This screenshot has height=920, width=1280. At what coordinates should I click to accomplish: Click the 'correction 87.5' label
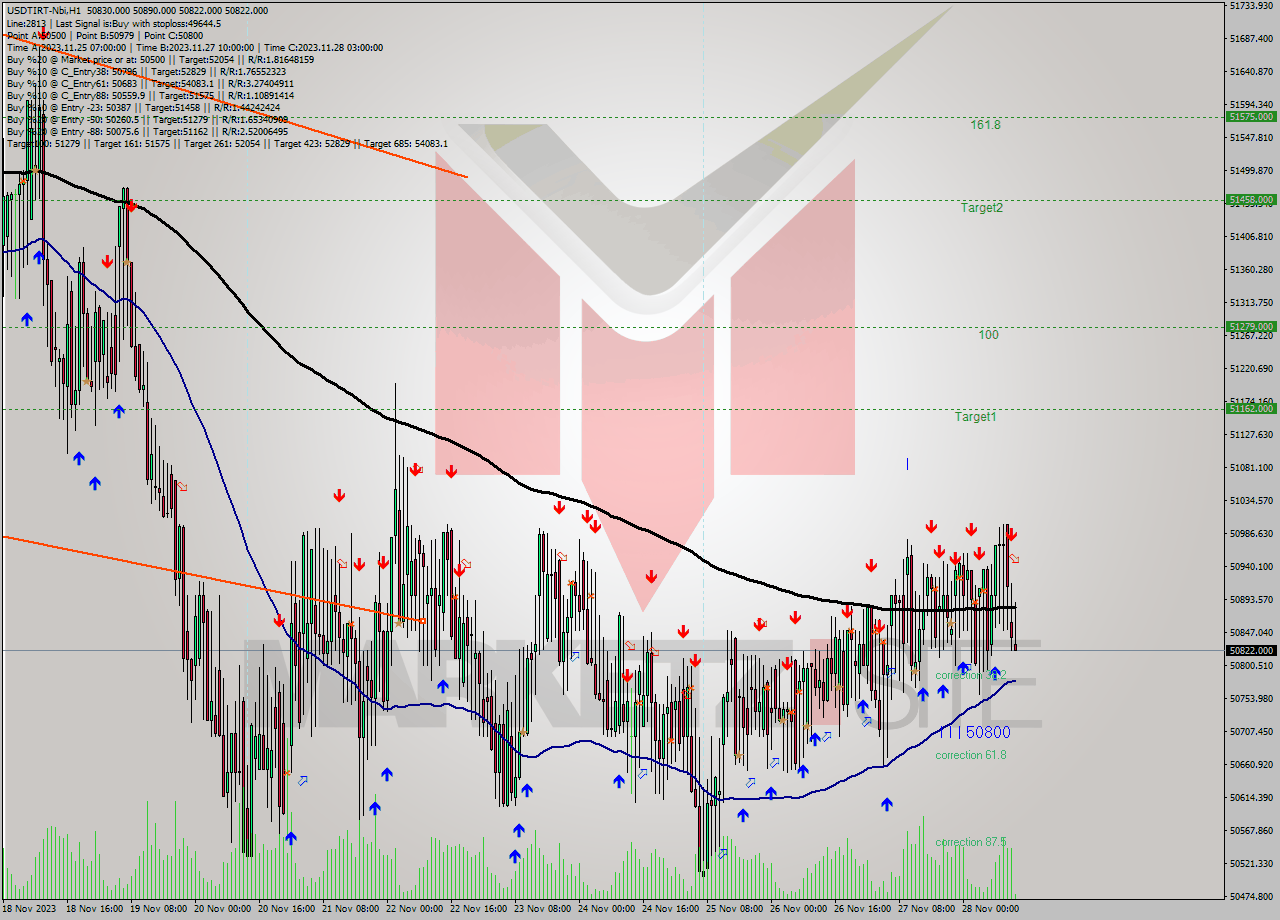click(970, 842)
